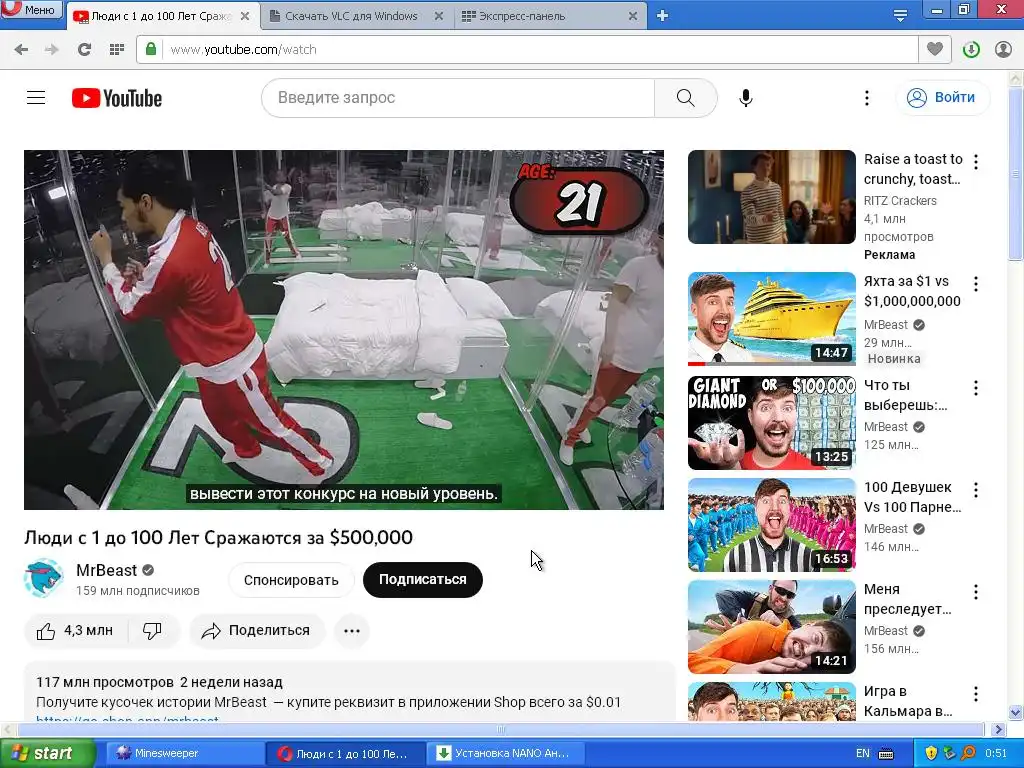Switch to Minesweeper taskbar item
The height and width of the screenshot is (768, 1024).
(183, 754)
